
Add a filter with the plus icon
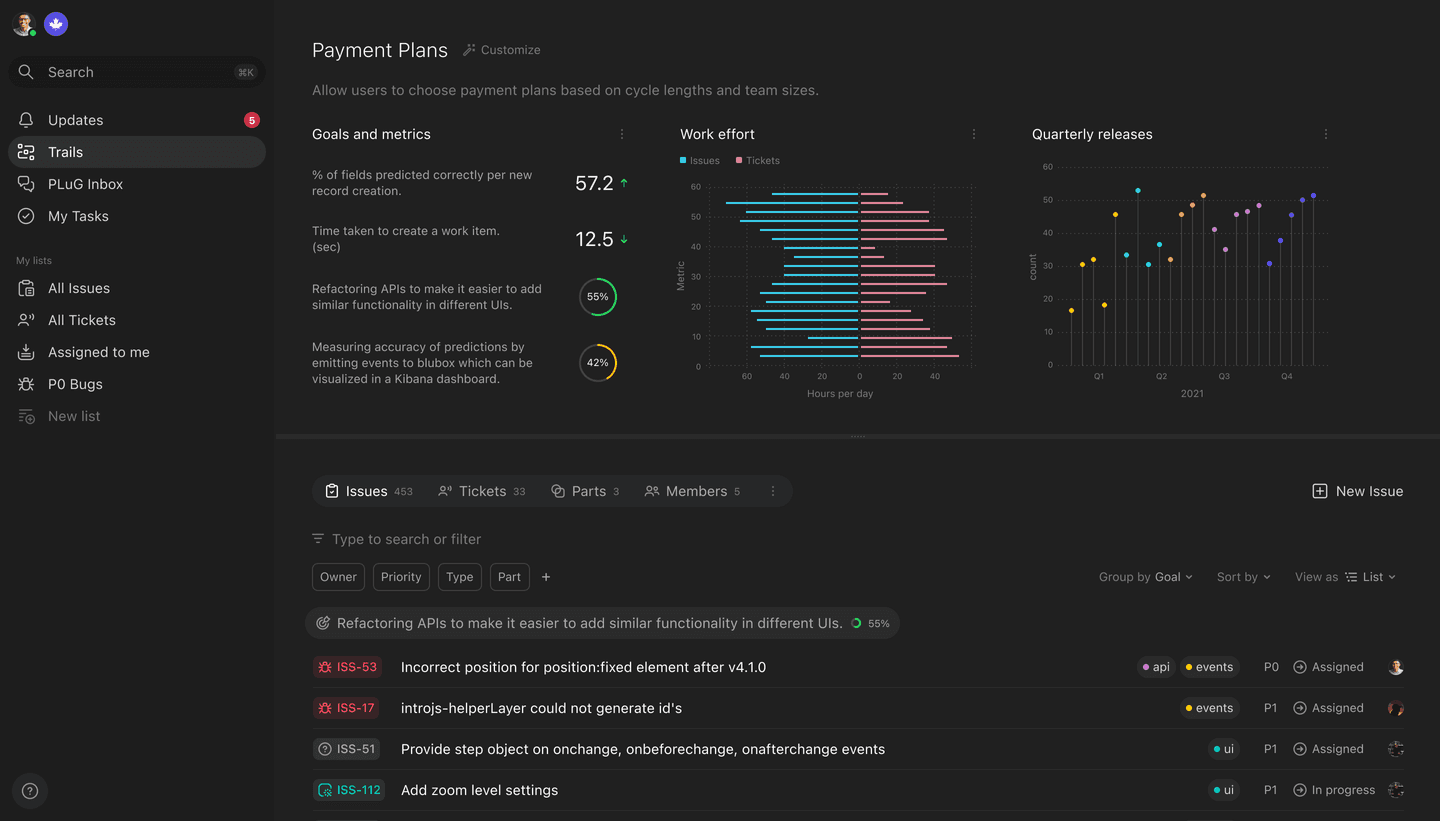546,577
